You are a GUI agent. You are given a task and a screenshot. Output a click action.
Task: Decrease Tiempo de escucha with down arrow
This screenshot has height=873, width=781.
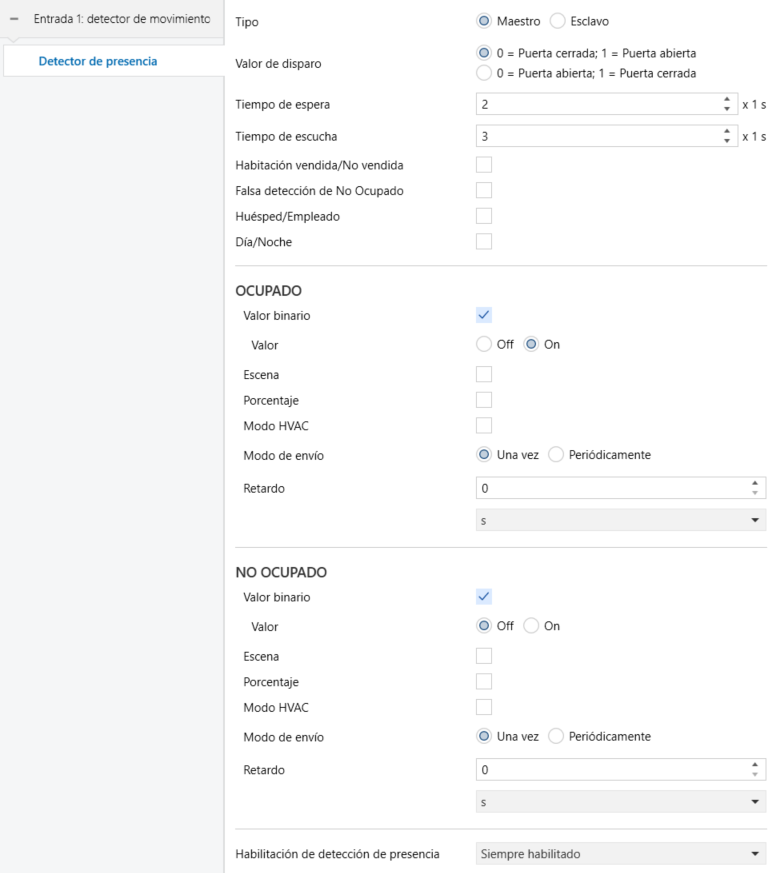tap(727, 141)
